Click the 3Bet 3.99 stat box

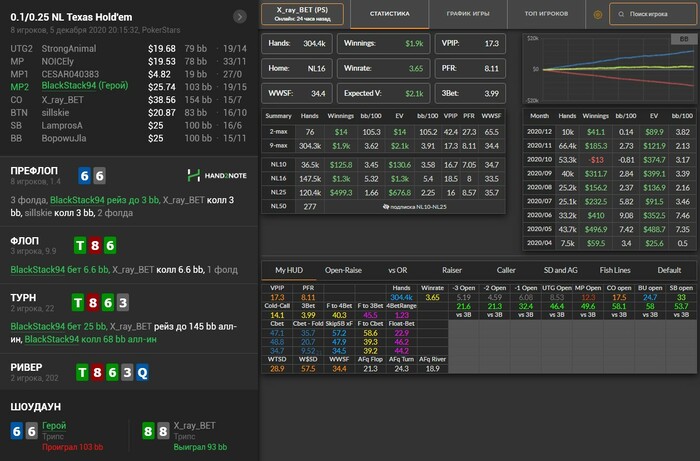[470, 93]
